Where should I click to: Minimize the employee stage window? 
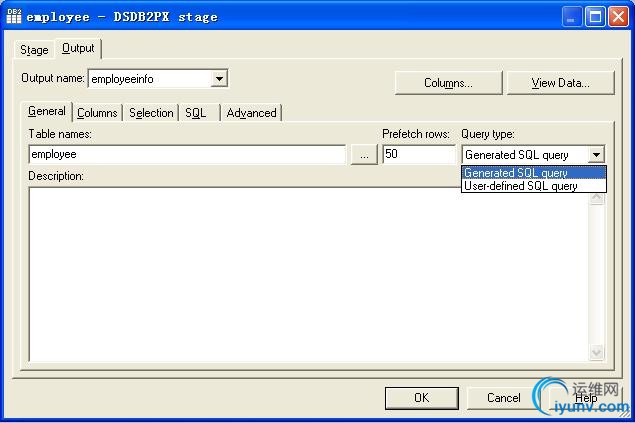coord(571,17)
